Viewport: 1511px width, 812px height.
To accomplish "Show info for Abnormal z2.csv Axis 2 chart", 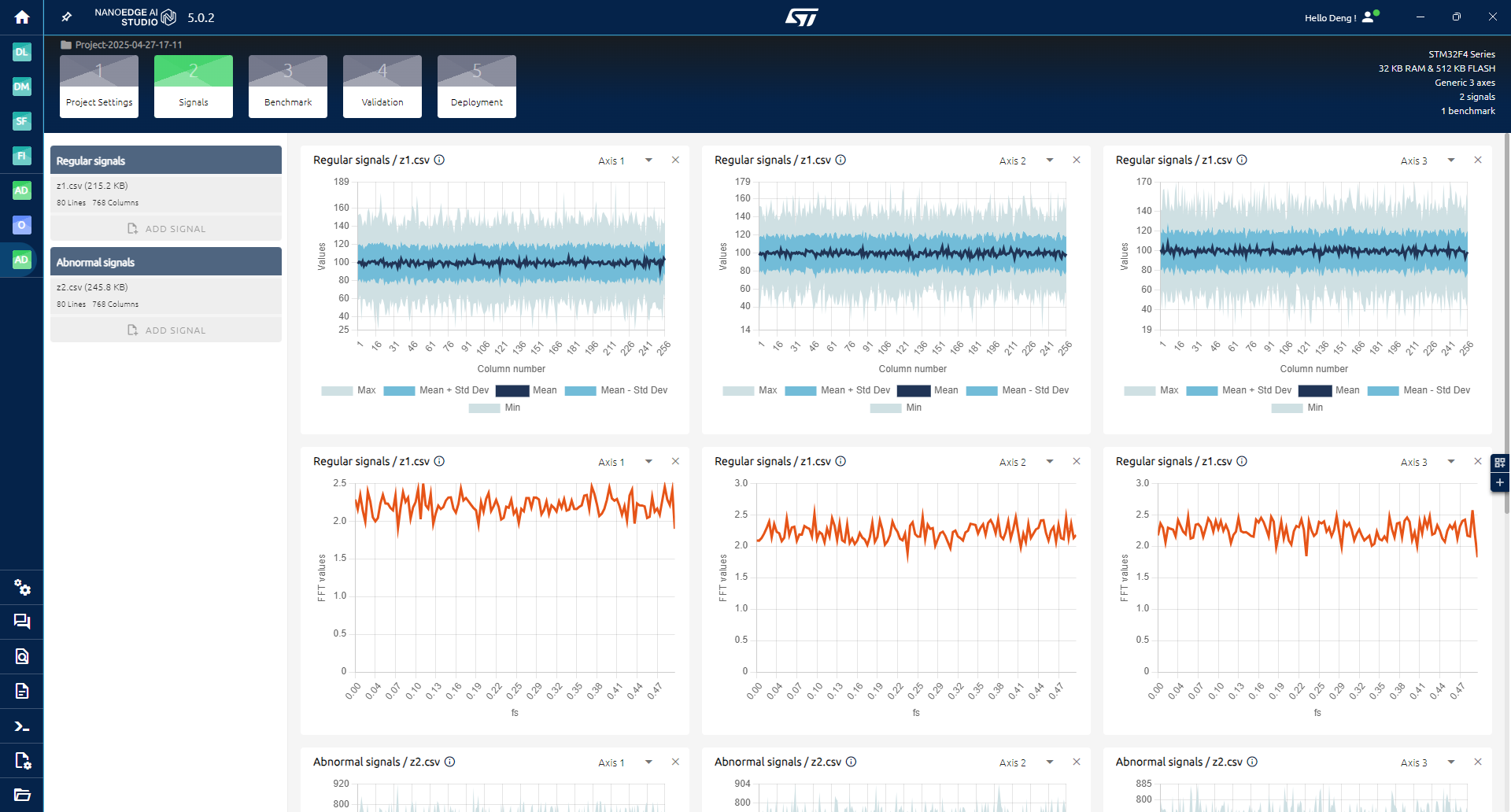I will [852, 762].
